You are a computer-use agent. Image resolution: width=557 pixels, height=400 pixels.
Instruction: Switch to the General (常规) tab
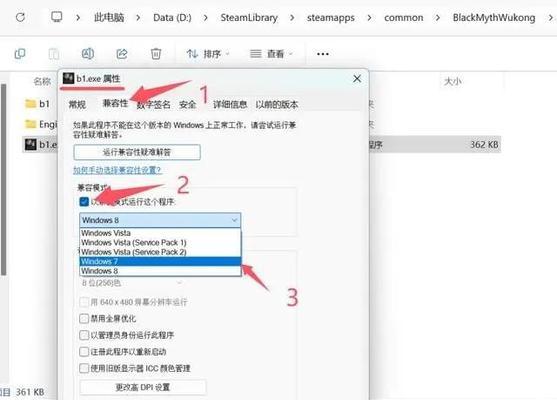[x=77, y=104]
